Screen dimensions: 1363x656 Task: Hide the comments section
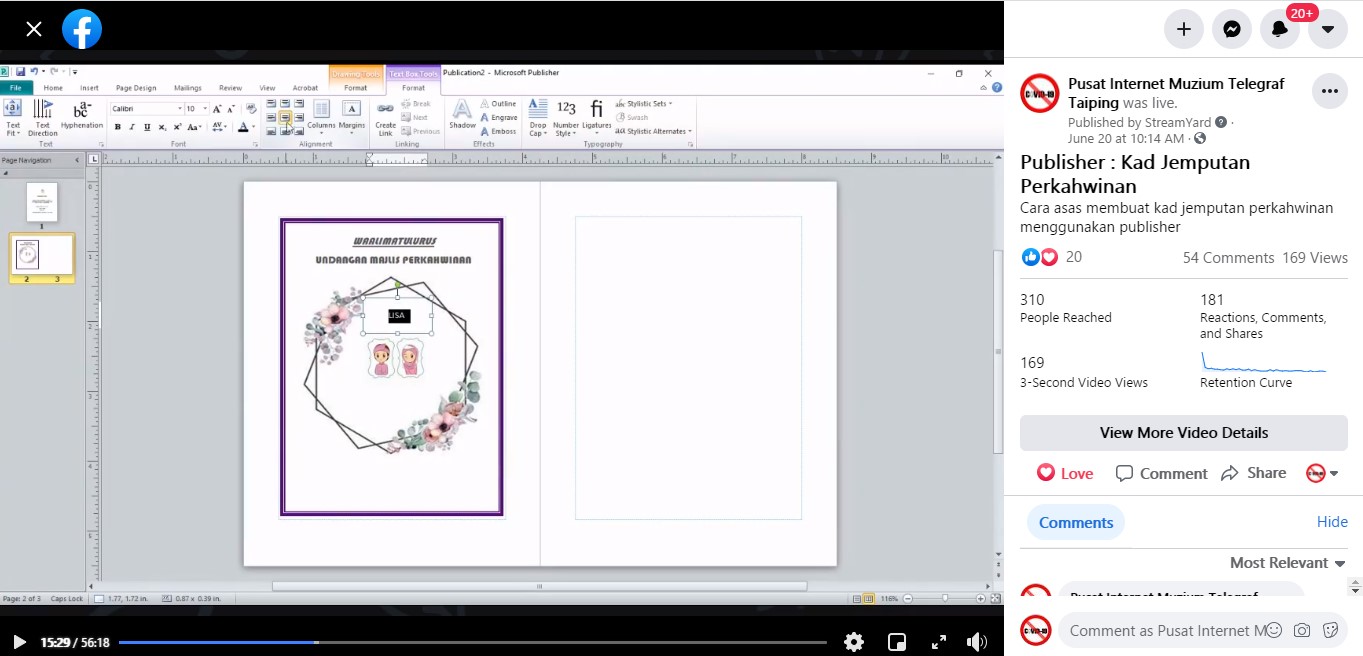pos(1332,522)
